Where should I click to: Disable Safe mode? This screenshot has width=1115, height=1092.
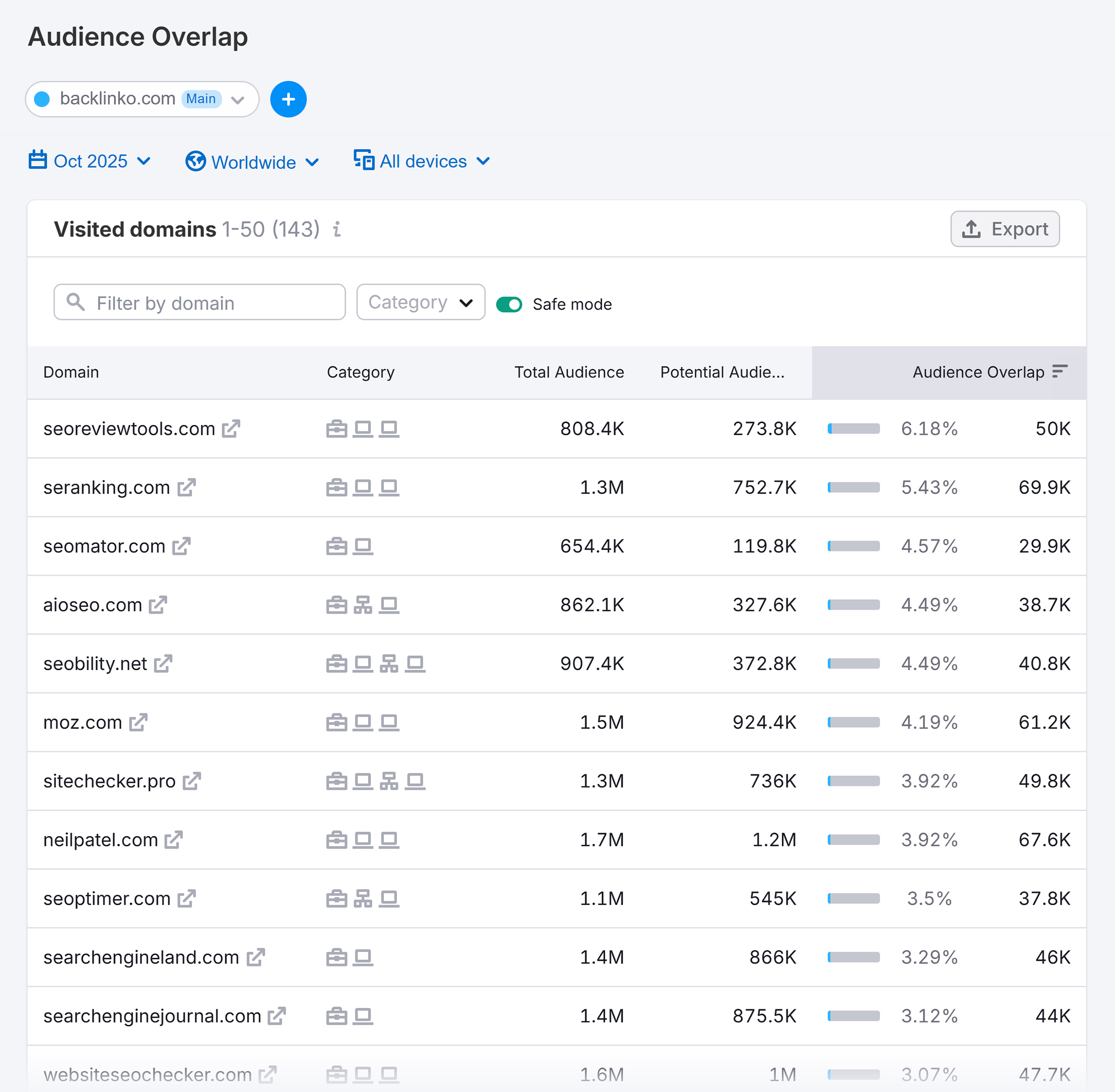coord(509,304)
